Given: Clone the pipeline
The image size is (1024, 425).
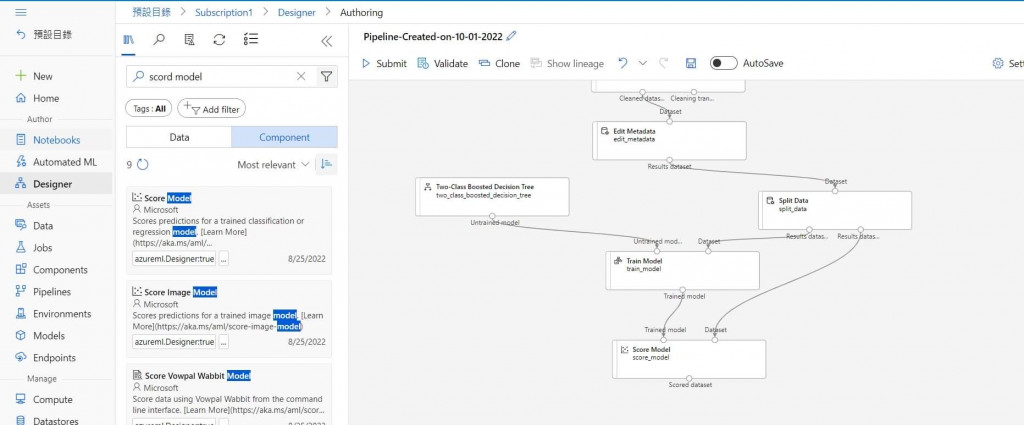Looking at the screenshot, I should coord(499,63).
